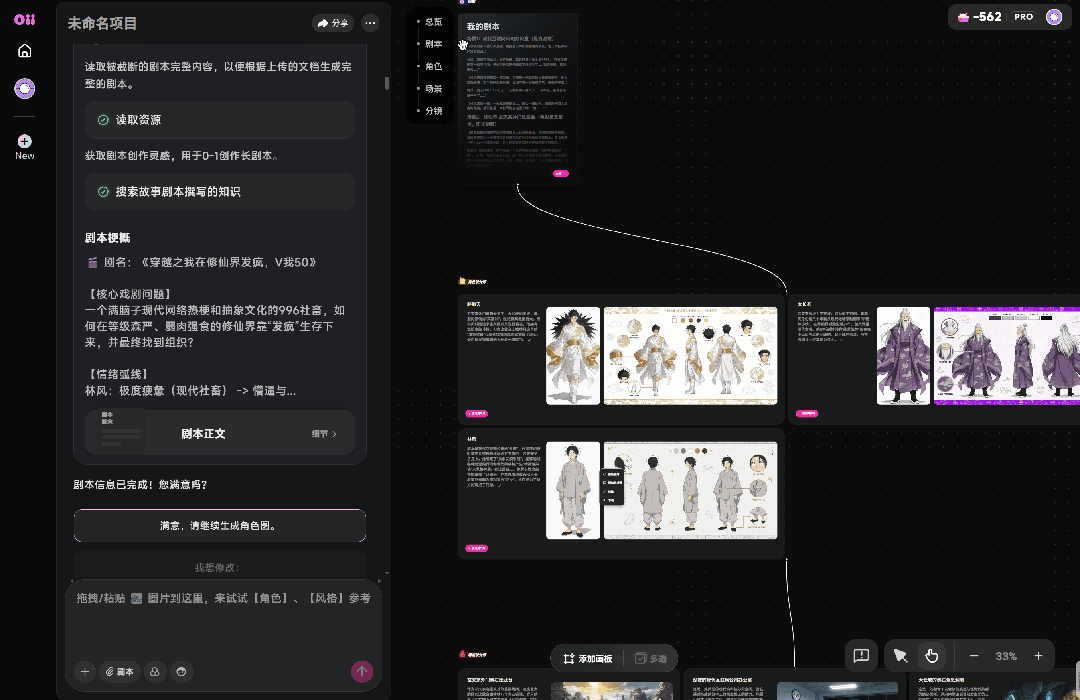Open the 我的剧本 card on canvas

517,98
